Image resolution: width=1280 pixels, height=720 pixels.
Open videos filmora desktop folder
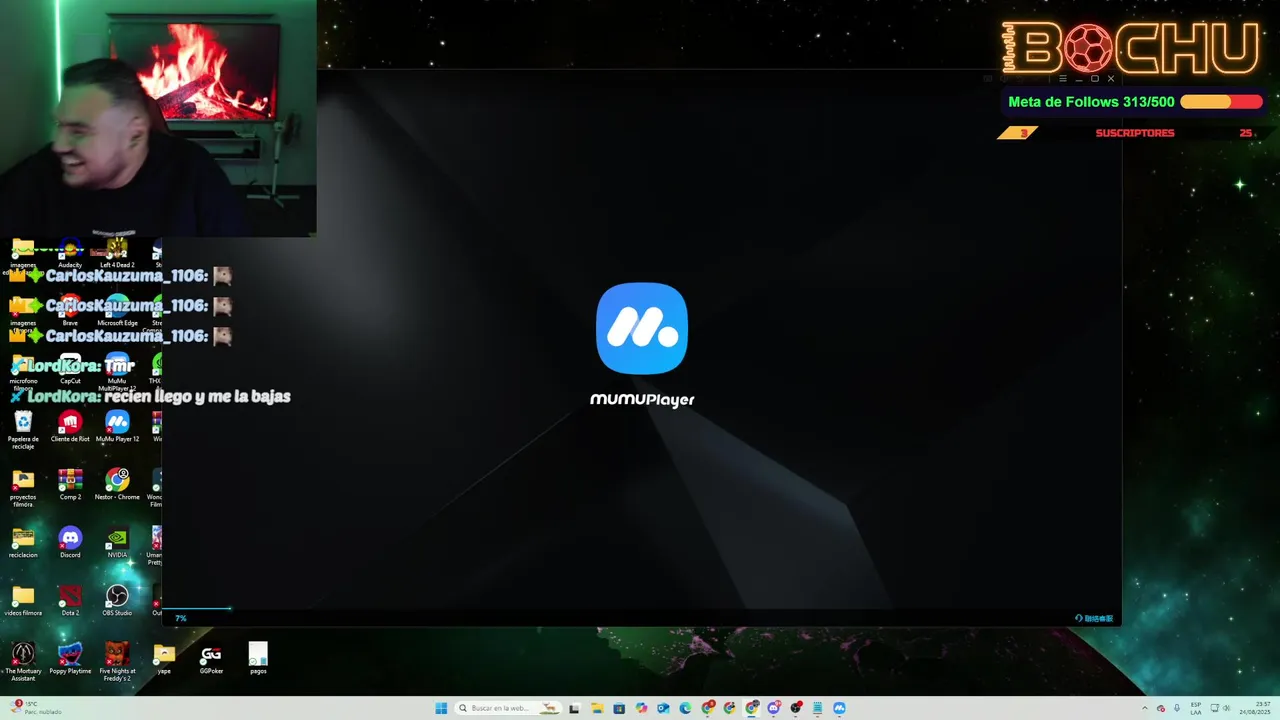[23, 601]
